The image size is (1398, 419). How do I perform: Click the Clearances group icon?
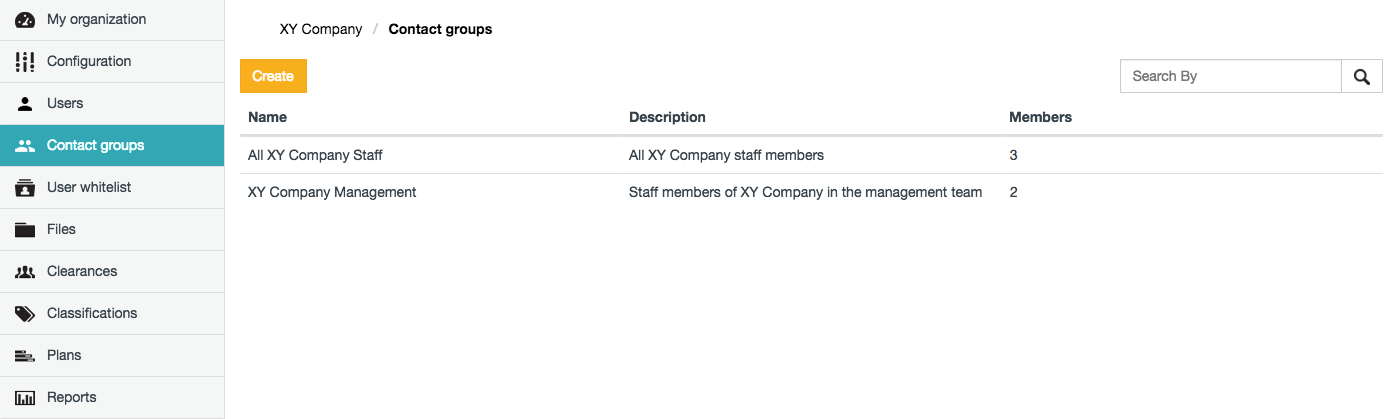point(25,272)
